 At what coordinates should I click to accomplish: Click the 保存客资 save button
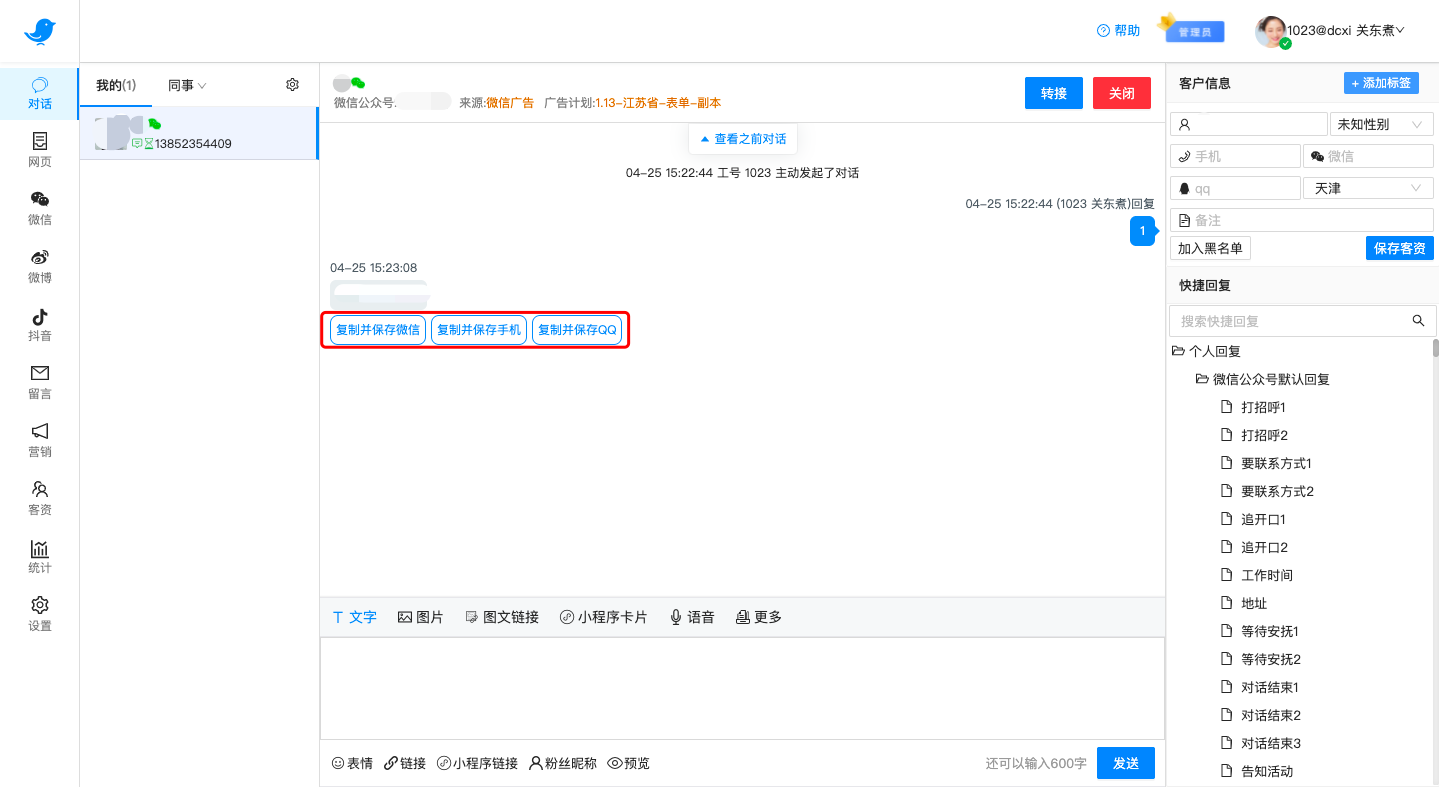pyautogui.click(x=1399, y=247)
